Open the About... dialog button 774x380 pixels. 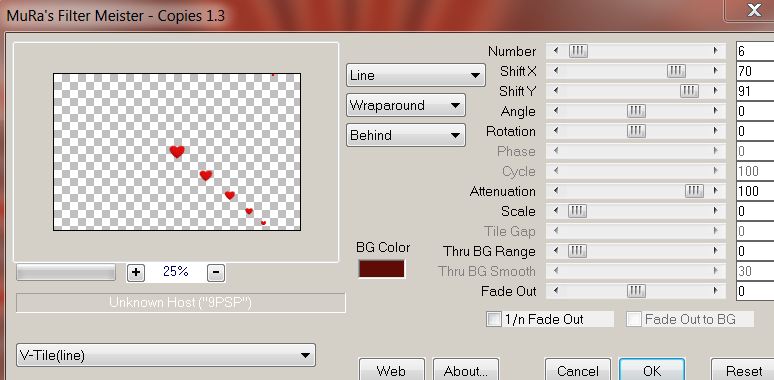point(465,370)
